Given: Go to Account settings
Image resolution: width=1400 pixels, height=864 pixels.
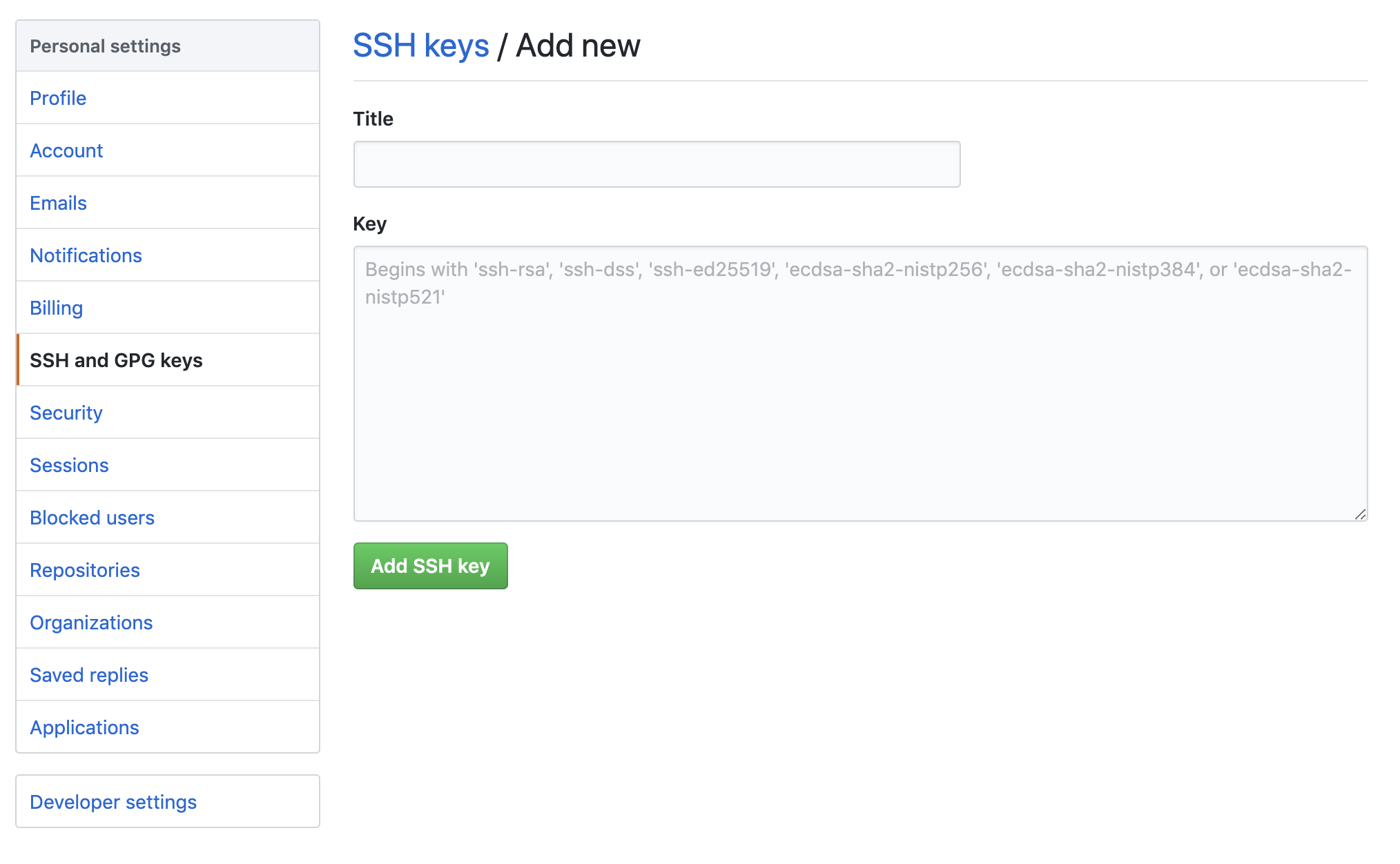Looking at the screenshot, I should tap(66, 150).
